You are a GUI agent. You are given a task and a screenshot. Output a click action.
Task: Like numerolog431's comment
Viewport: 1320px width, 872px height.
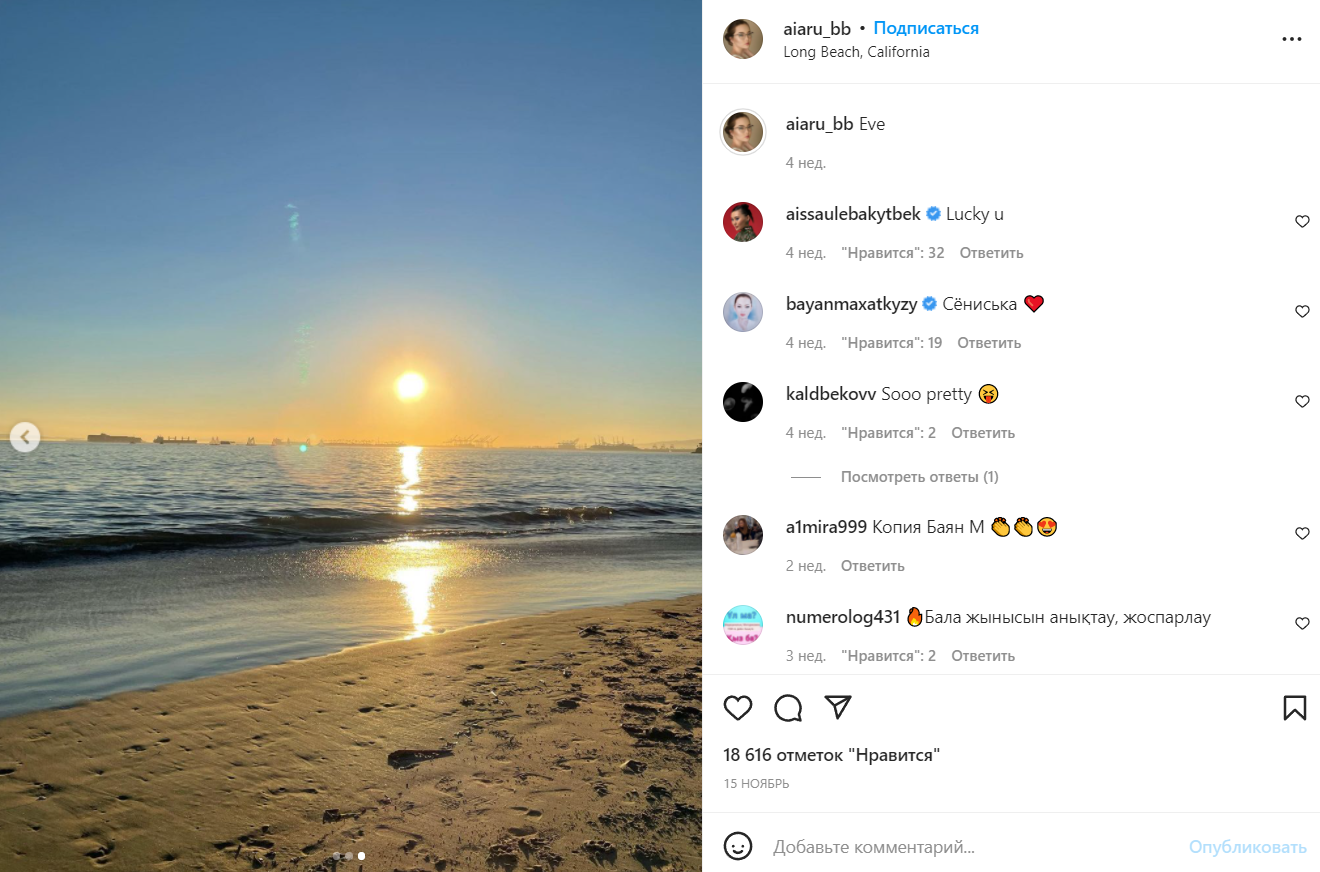[1302, 624]
